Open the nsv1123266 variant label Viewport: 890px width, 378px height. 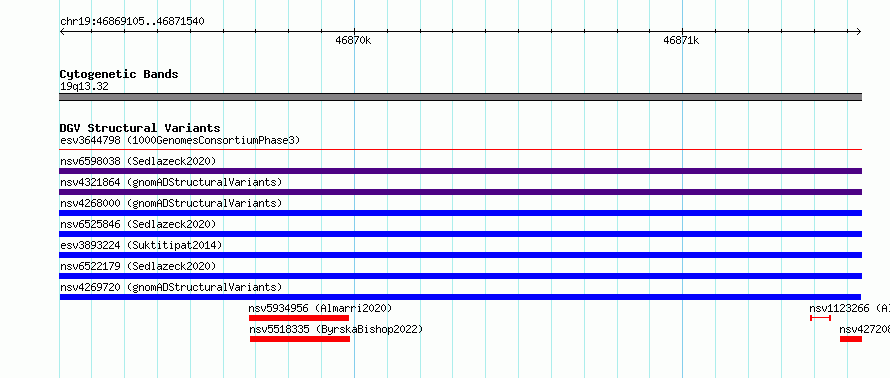click(x=849, y=308)
